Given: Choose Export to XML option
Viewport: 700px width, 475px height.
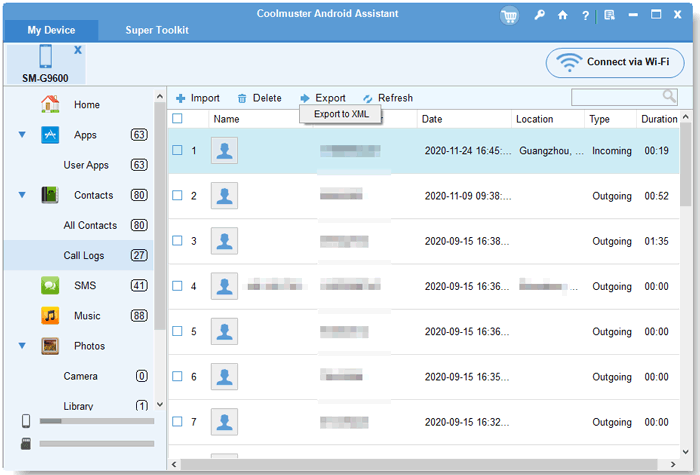Looking at the screenshot, I should coord(341,114).
